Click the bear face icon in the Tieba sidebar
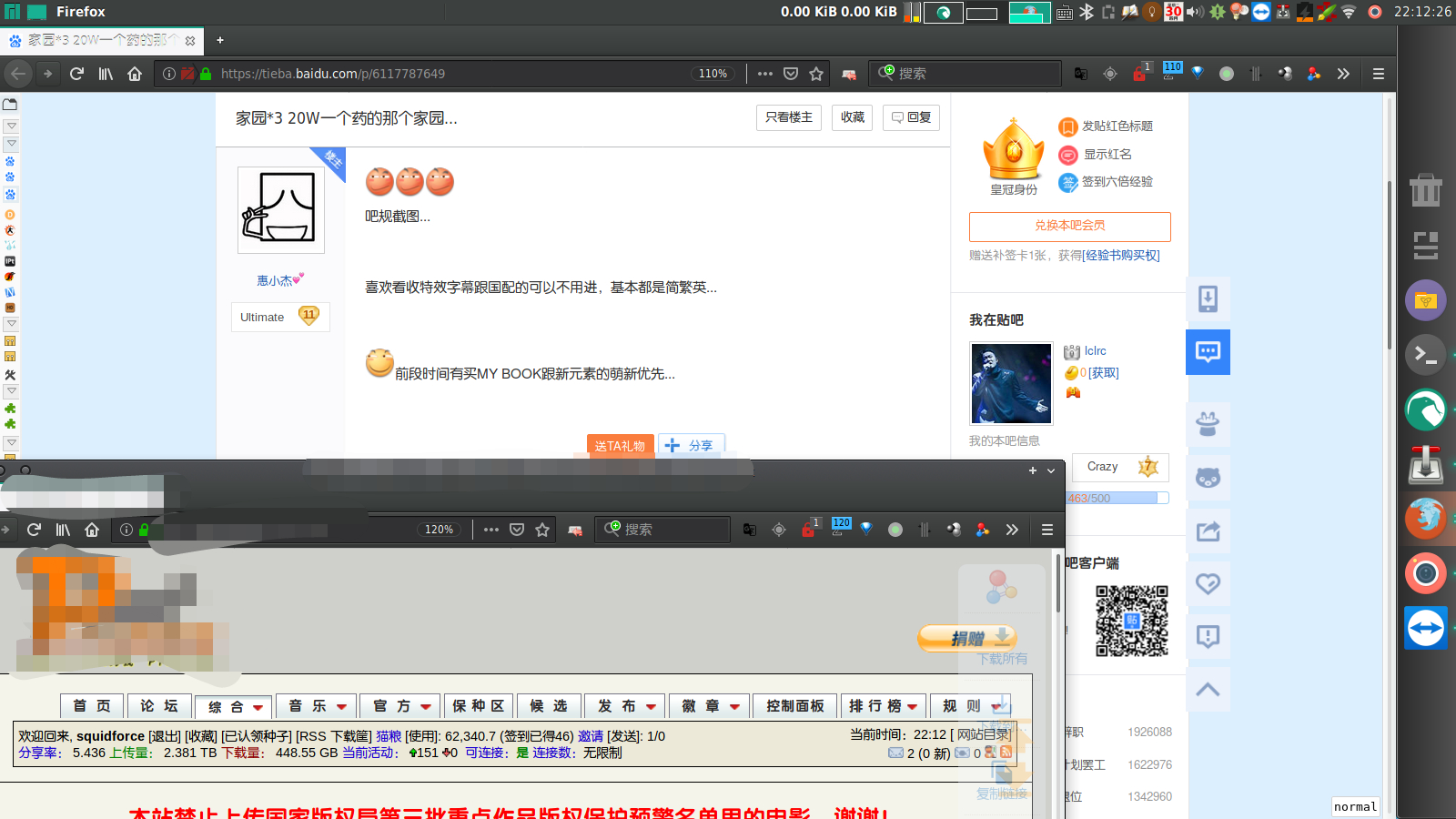 [x=1208, y=478]
